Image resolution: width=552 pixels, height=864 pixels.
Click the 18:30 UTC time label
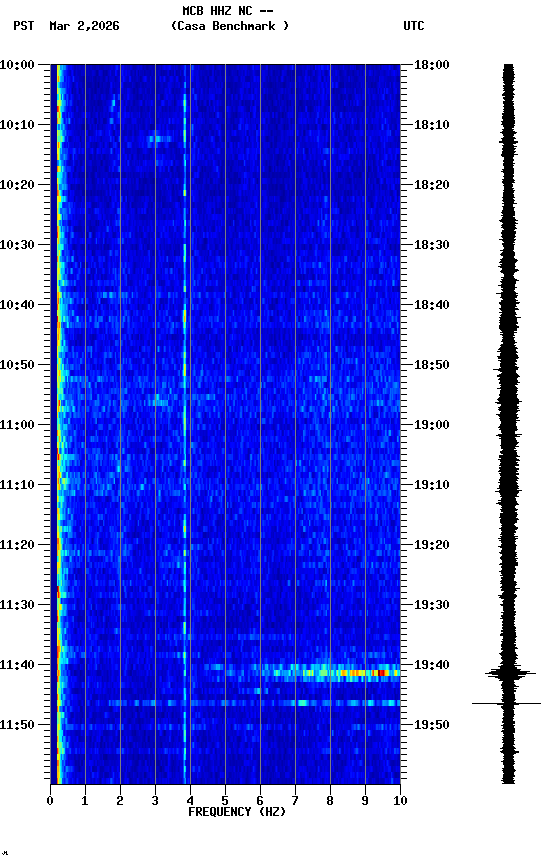432,245
